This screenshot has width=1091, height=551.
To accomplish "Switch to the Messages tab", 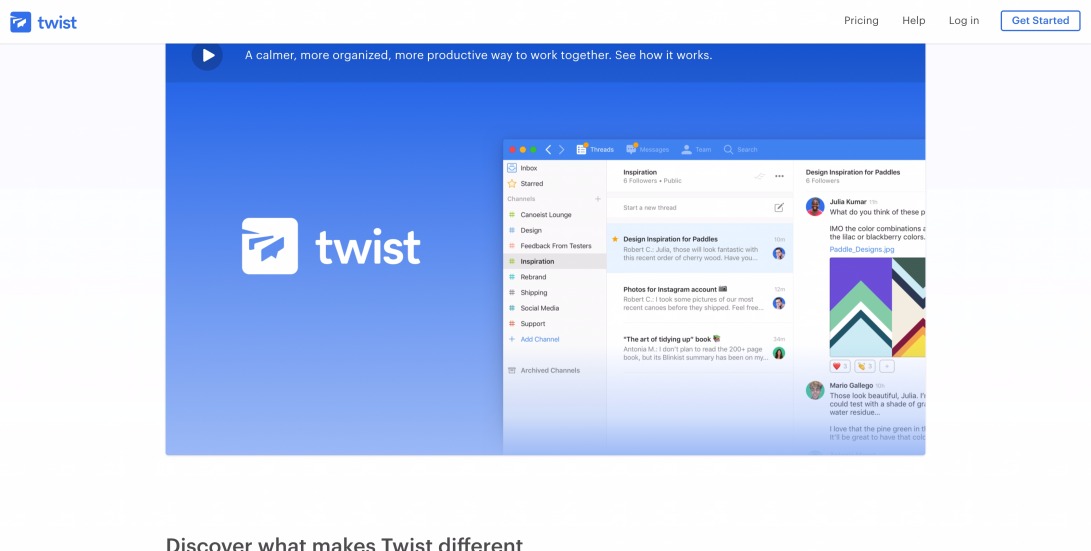I will pyautogui.click(x=648, y=150).
